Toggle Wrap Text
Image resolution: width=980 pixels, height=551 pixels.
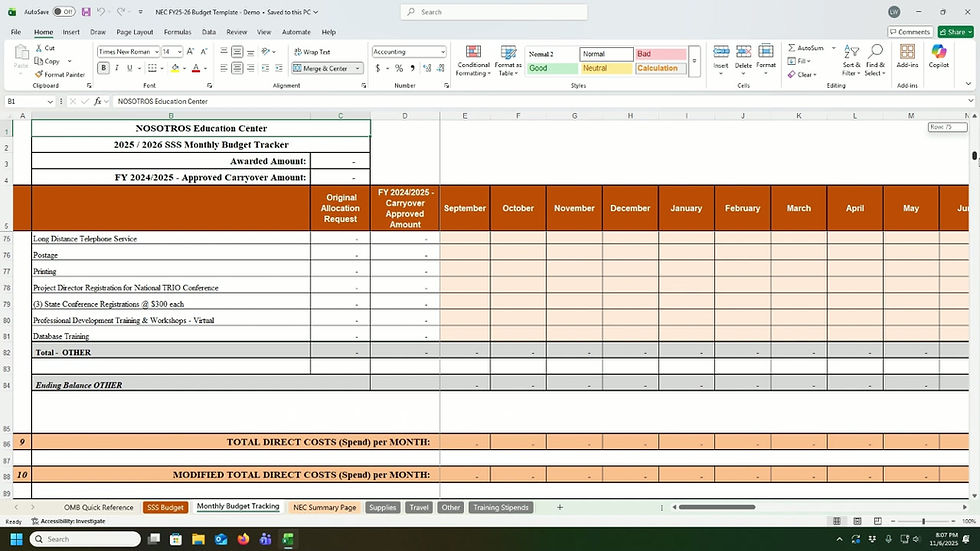pyautogui.click(x=312, y=52)
